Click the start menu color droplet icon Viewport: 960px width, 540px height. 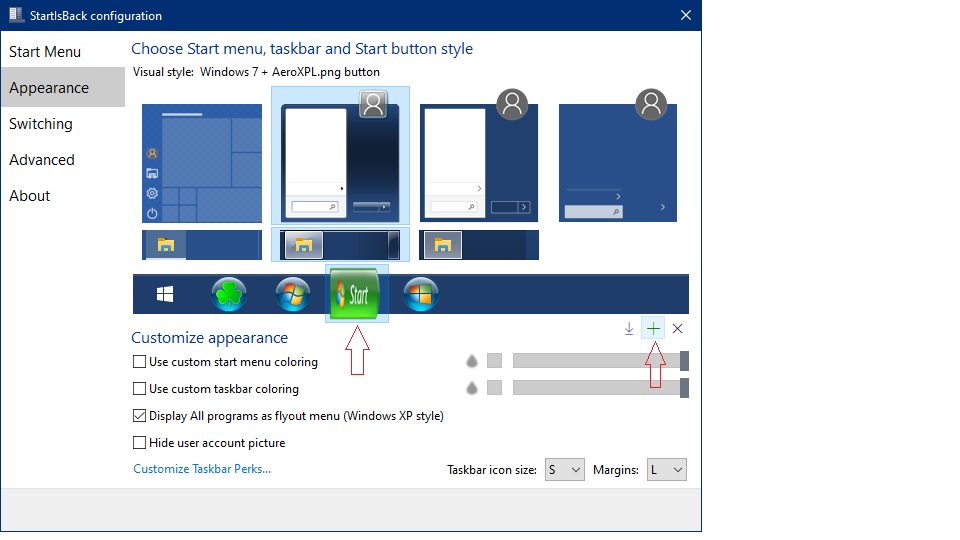coord(471,361)
